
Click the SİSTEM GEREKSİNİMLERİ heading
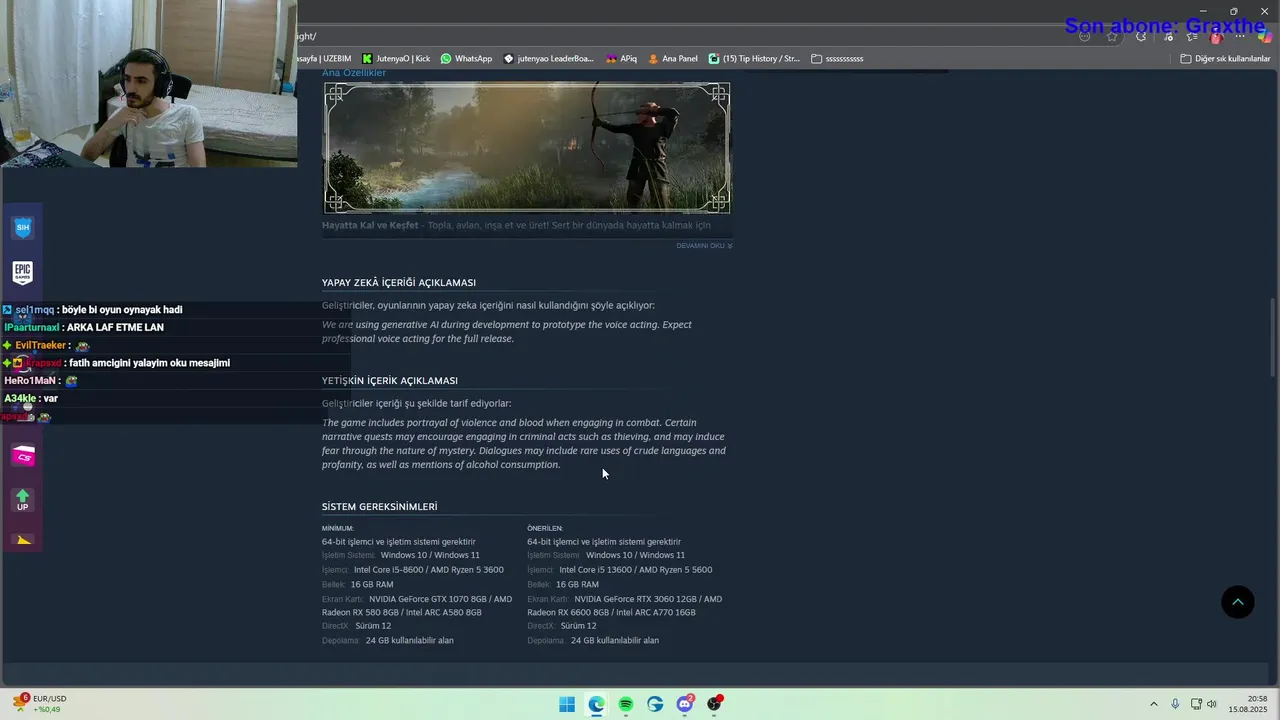pos(380,507)
